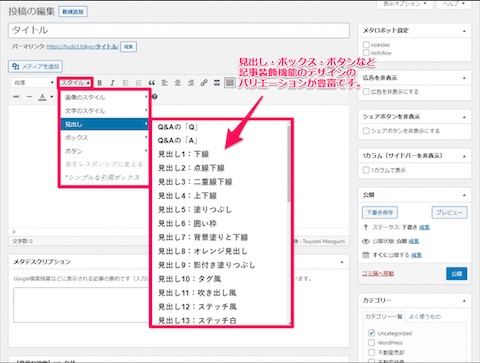Select Q&Aの「Q」 style

[x=178, y=127]
